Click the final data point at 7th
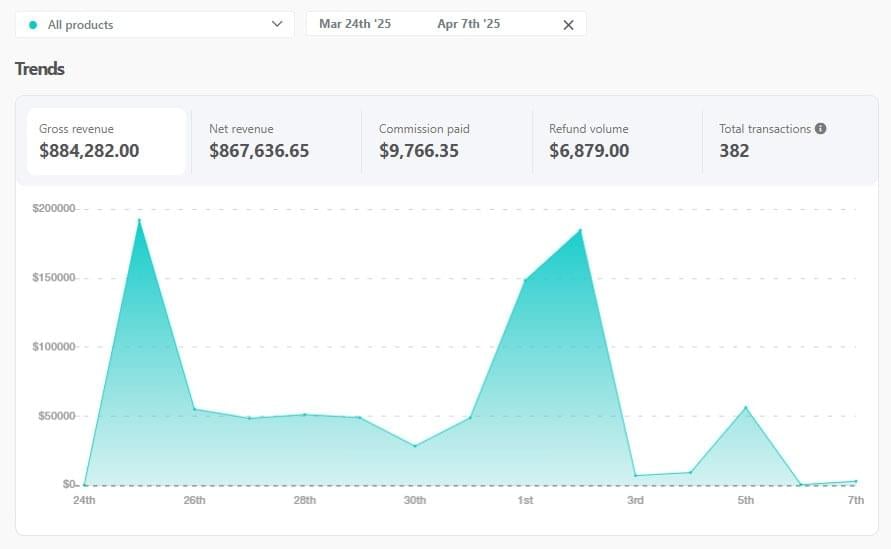891x549 pixels. point(856,481)
